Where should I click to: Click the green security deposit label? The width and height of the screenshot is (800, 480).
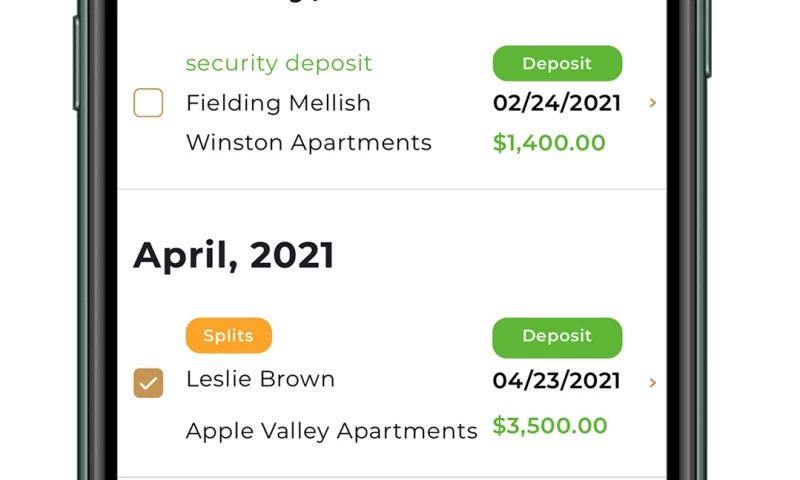click(278, 63)
